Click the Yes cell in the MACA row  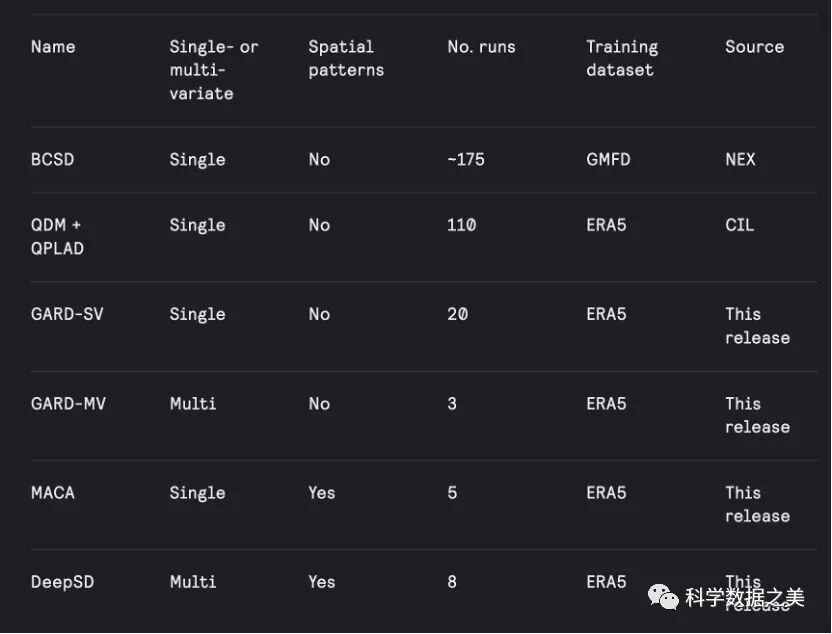(x=322, y=493)
